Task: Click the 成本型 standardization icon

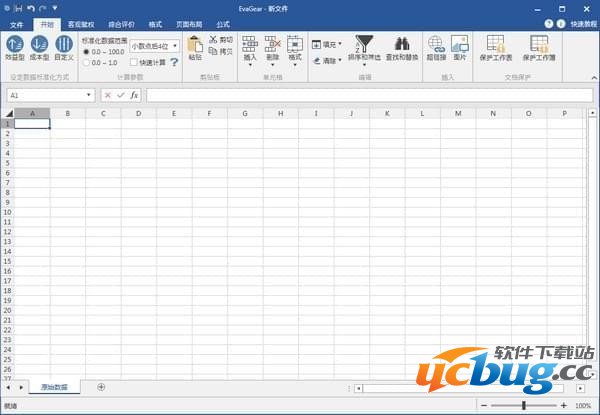Action: point(40,44)
